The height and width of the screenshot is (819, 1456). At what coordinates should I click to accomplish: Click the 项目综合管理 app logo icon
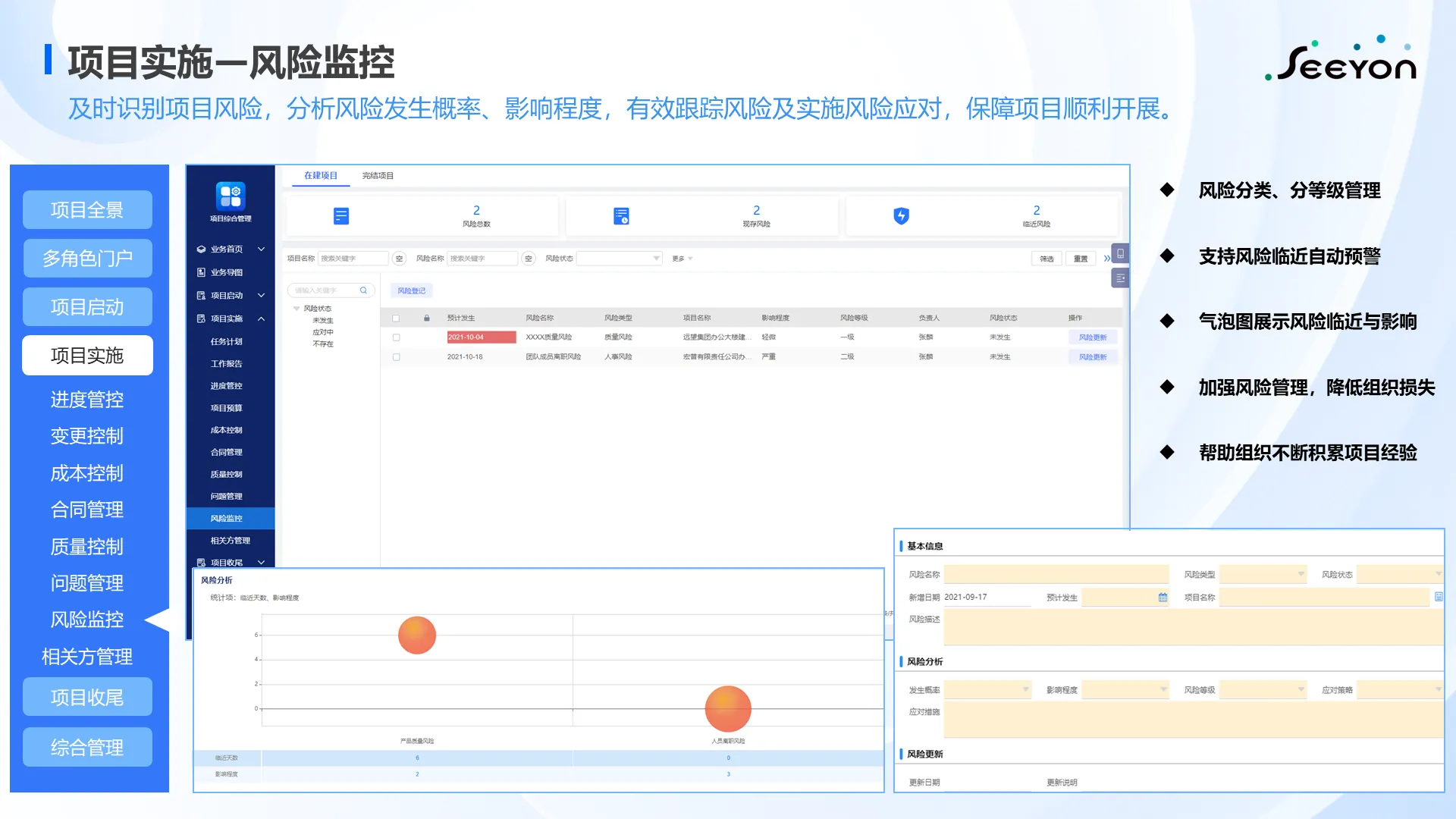pos(231,196)
